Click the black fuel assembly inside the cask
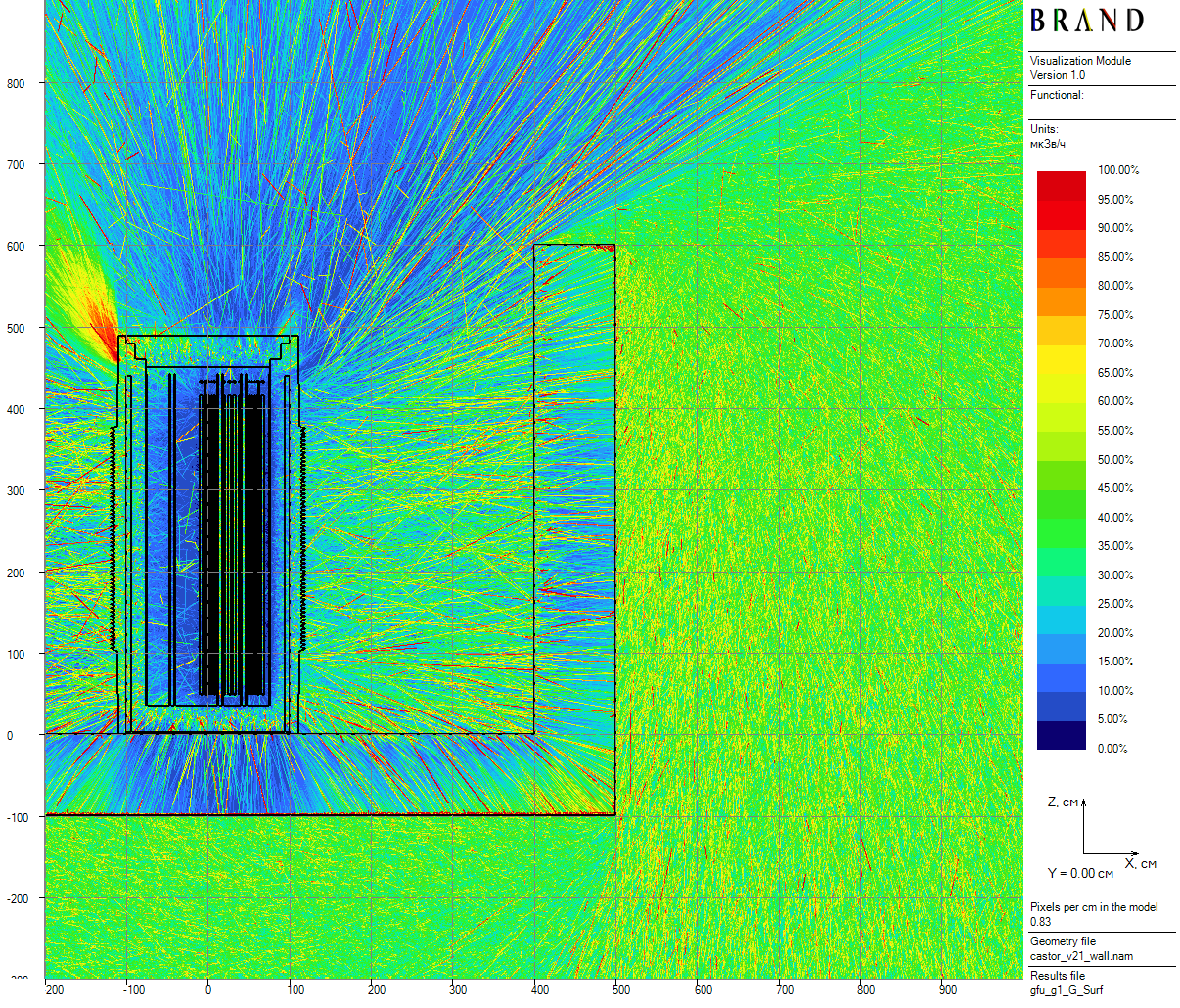This screenshot has height=1008, width=1180. 235,538
